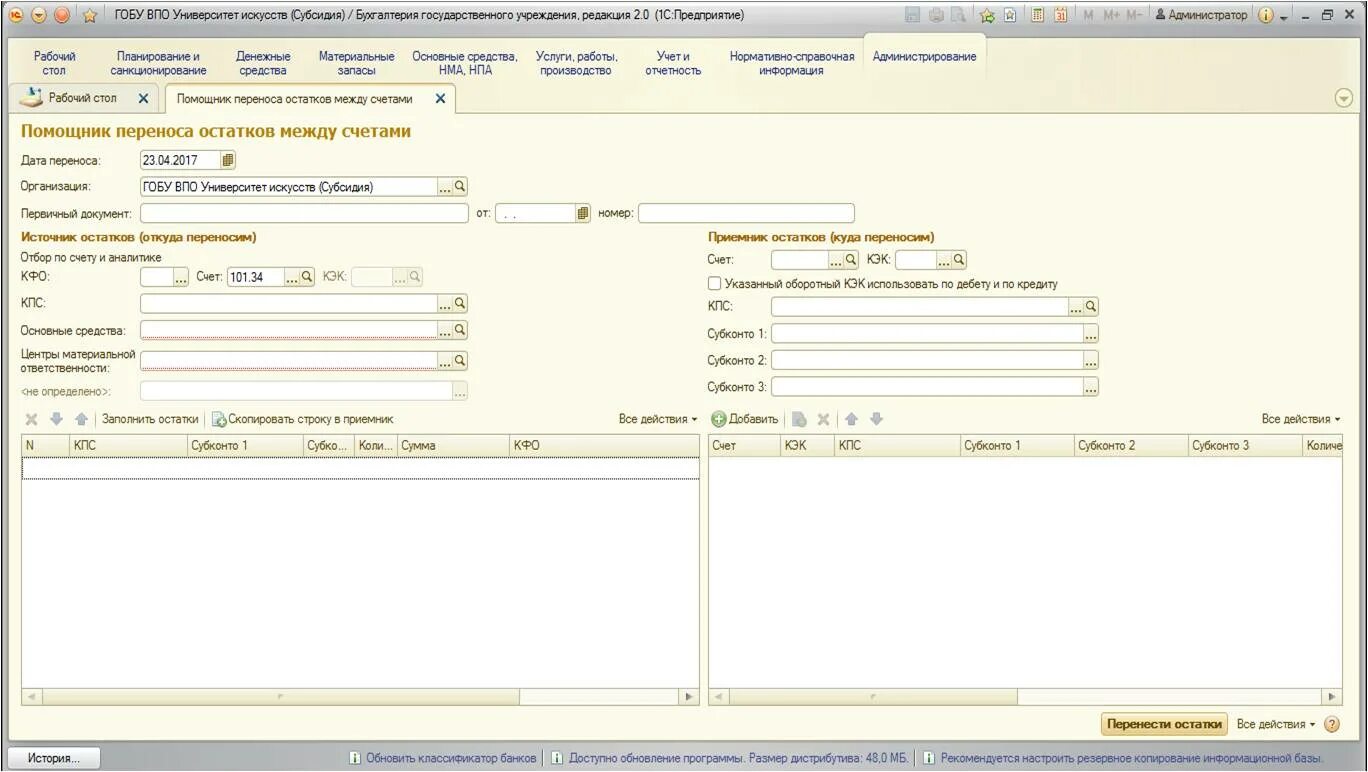
Task: Click Обновить классификатор банков notification
Action: pos(442,758)
